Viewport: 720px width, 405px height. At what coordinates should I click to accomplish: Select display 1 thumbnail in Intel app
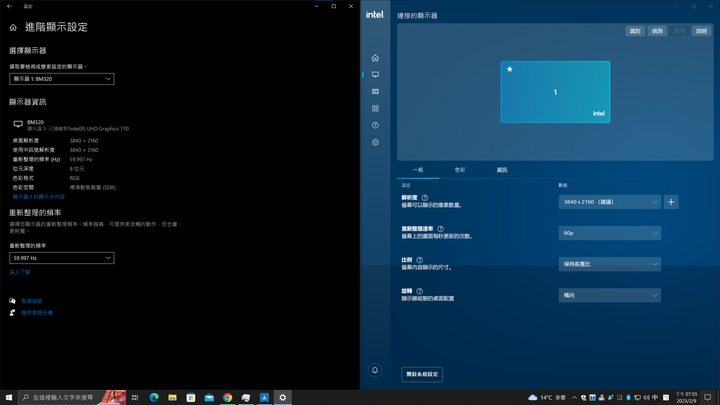(555, 92)
